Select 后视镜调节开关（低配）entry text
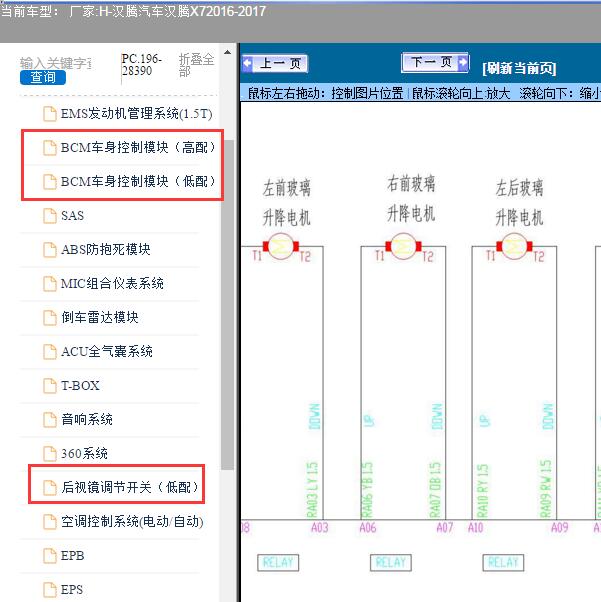601x602 pixels. tap(130, 487)
